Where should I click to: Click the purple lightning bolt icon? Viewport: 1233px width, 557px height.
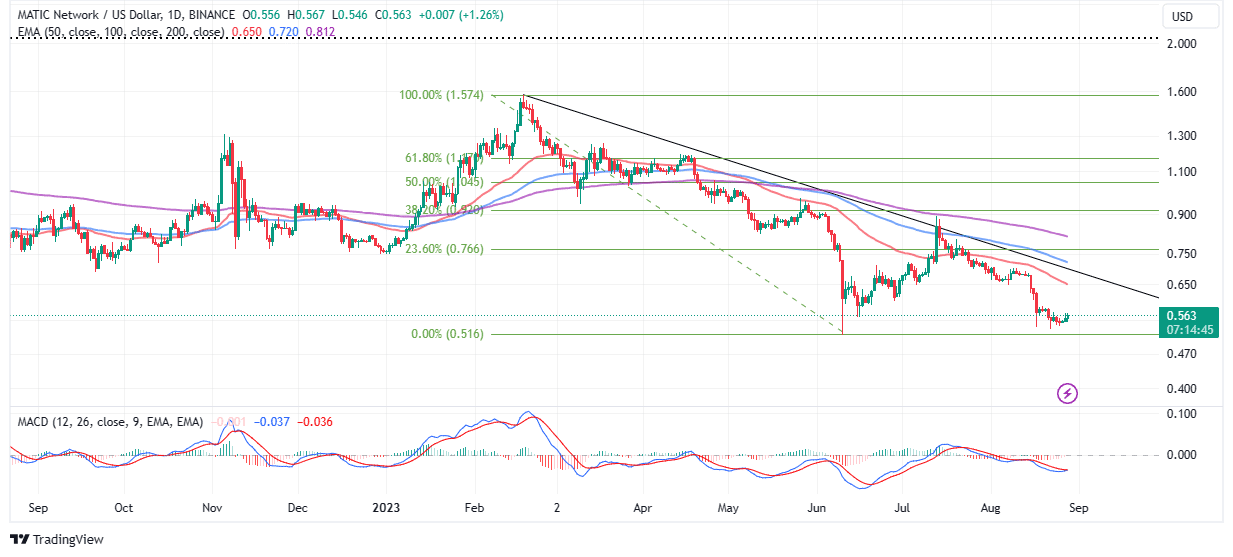tap(1067, 393)
